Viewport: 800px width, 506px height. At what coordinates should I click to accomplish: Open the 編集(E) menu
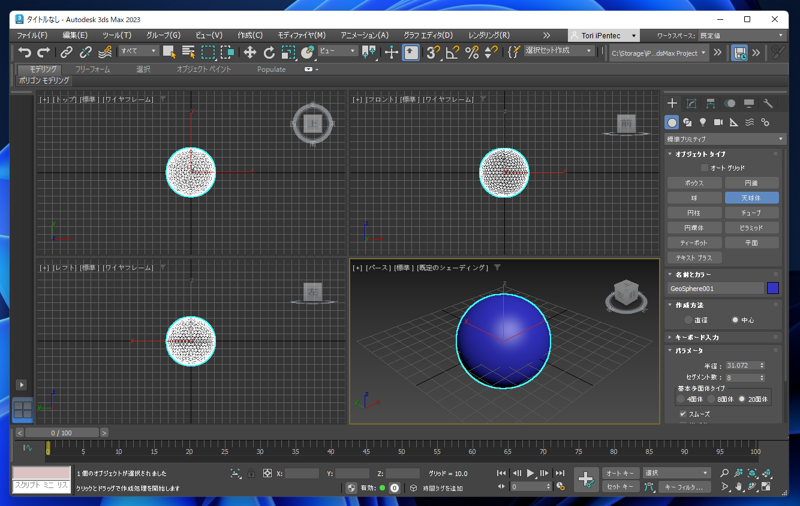tap(75, 35)
